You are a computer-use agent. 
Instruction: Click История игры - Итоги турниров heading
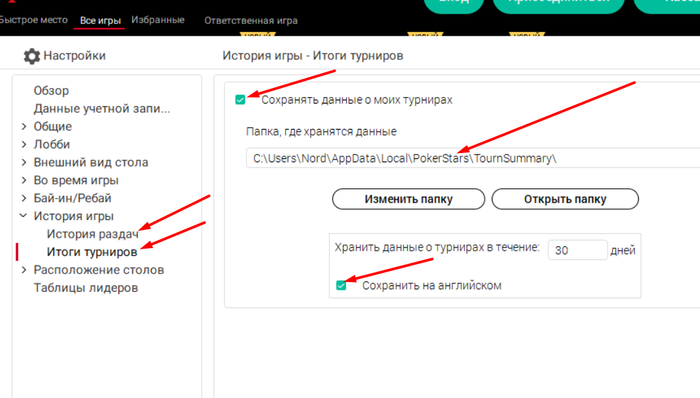click(313, 56)
